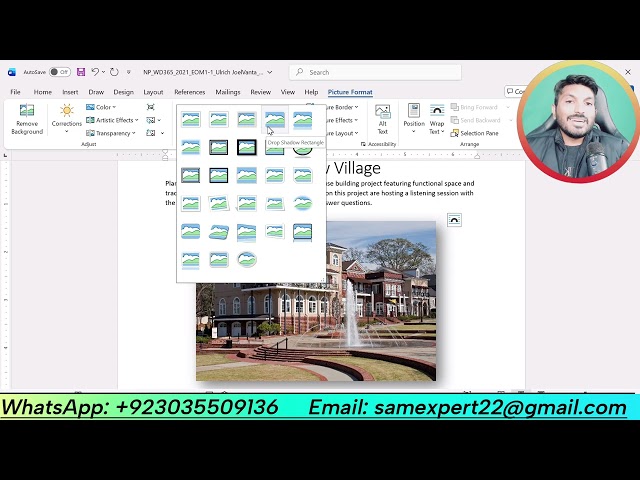This screenshot has height=480, width=640.
Task: Open the Selection Pane
Action: point(474,133)
